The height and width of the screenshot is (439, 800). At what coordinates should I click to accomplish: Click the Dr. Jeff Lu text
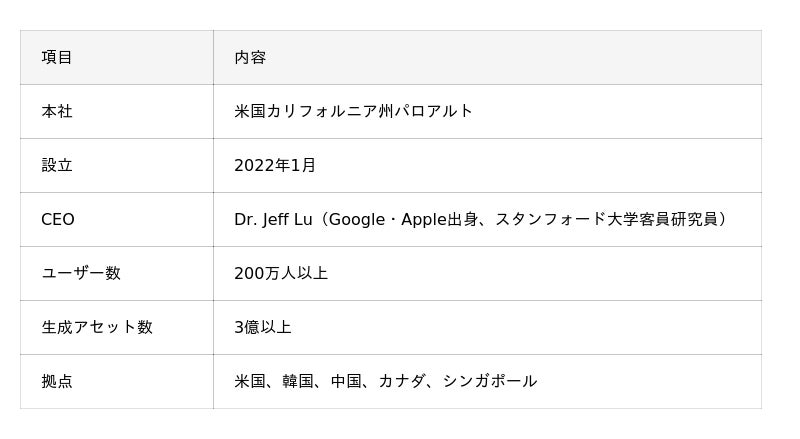[x=272, y=220]
